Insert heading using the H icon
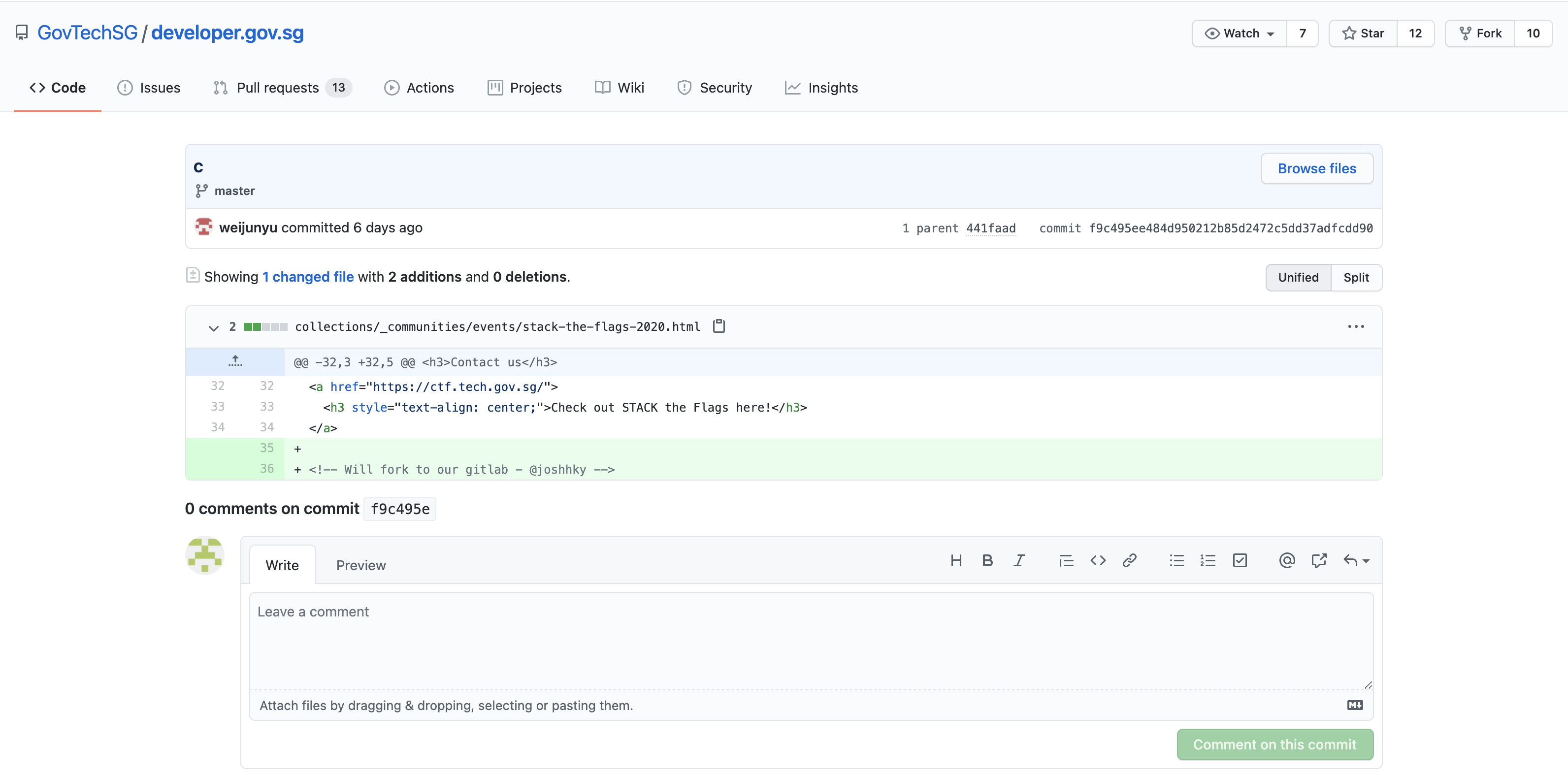 pyautogui.click(x=956, y=561)
